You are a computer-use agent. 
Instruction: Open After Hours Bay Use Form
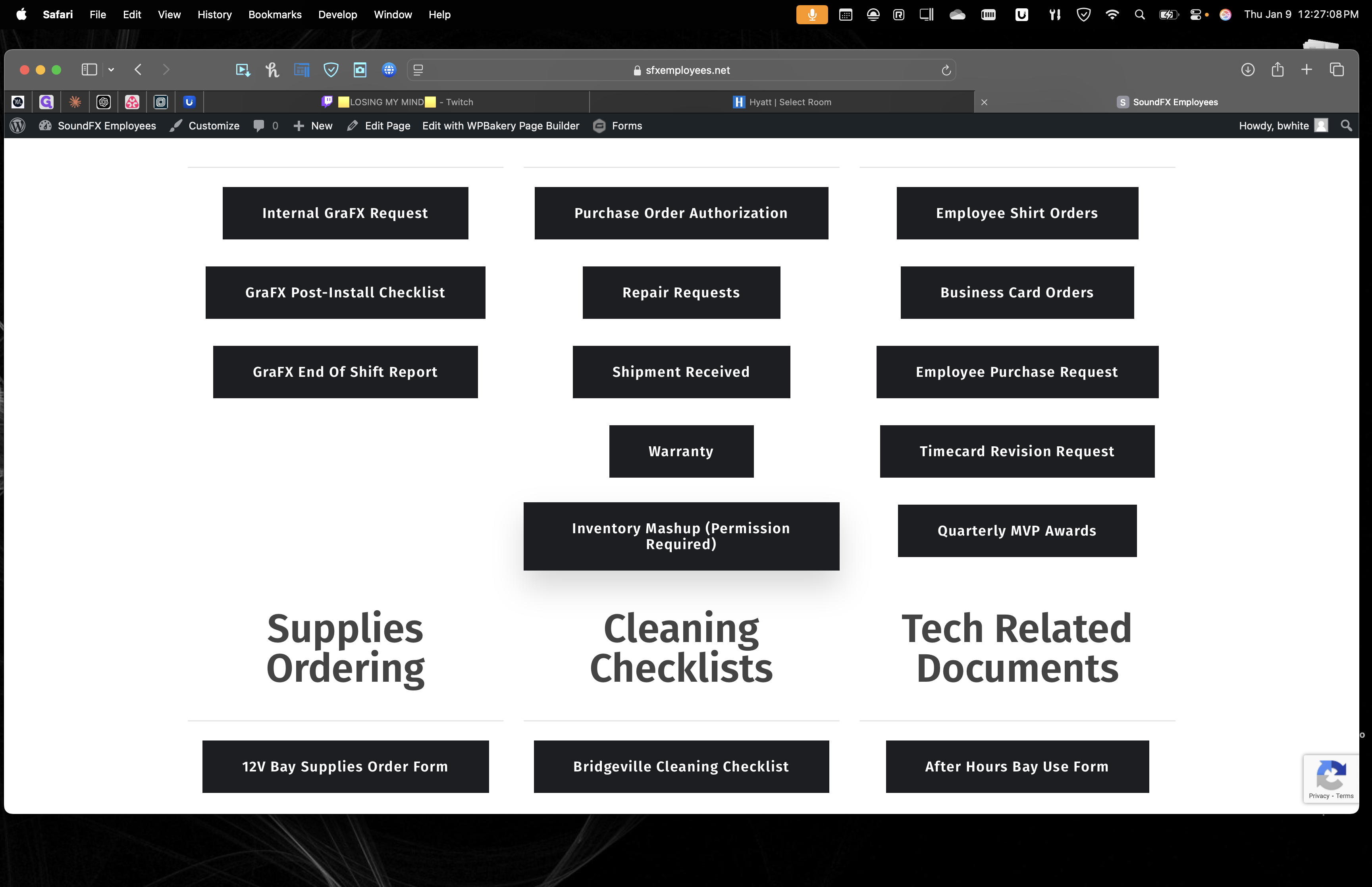(1017, 767)
